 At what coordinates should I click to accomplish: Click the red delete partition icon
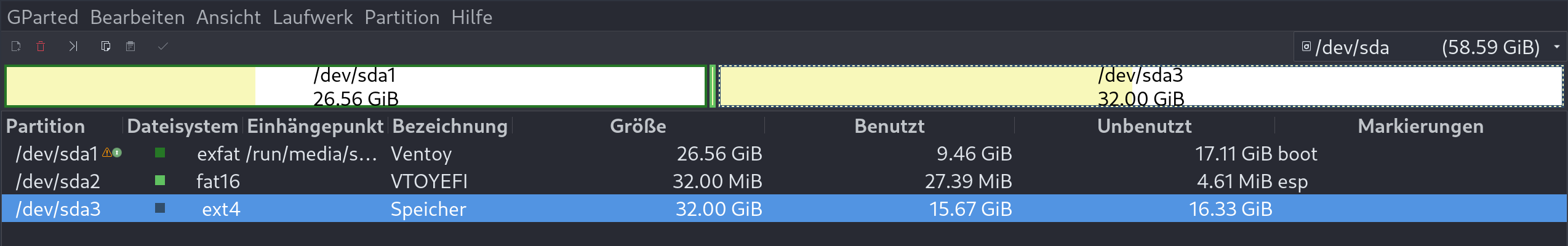41,46
